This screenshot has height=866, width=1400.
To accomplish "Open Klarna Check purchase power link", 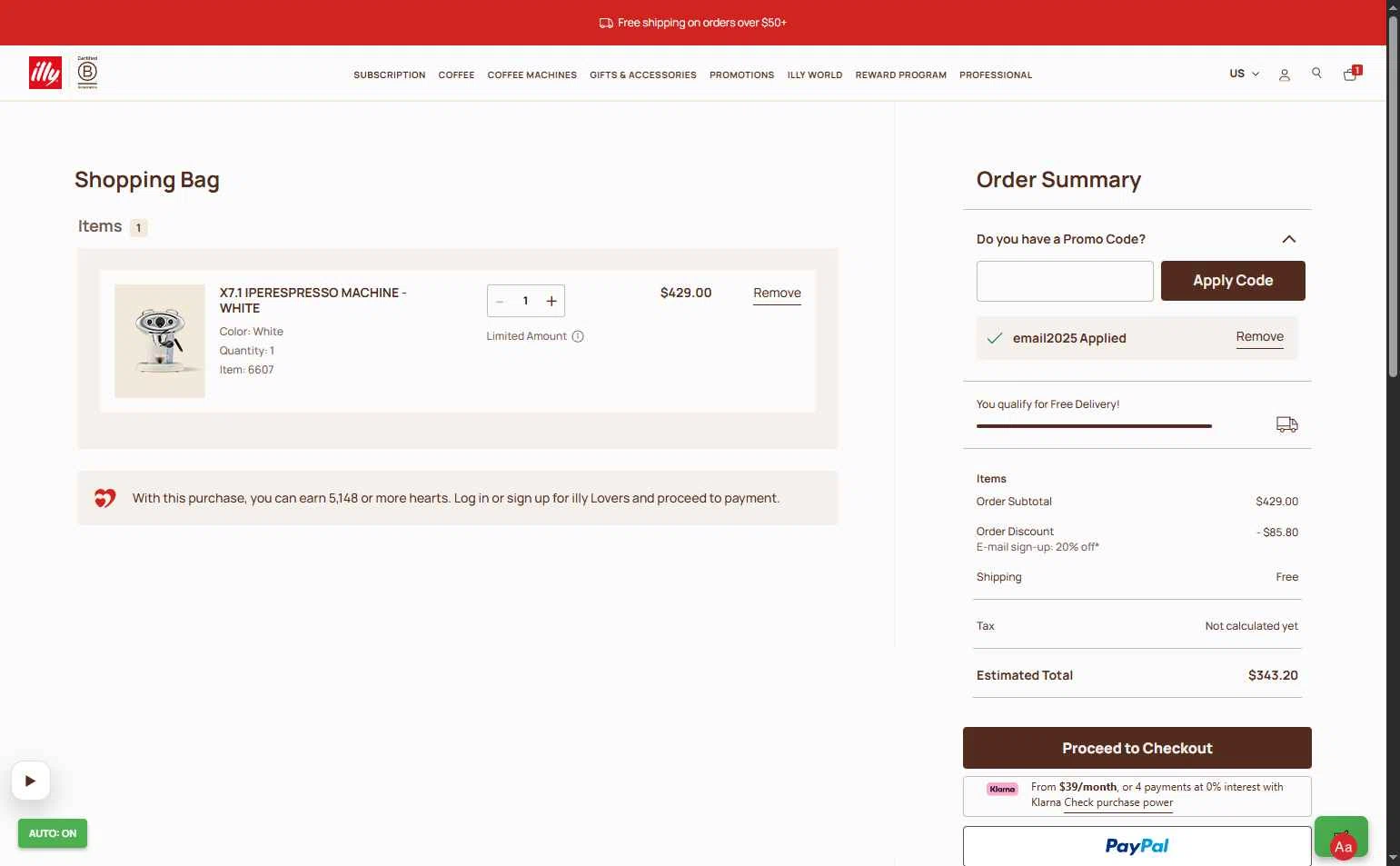I will (x=1118, y=803).
